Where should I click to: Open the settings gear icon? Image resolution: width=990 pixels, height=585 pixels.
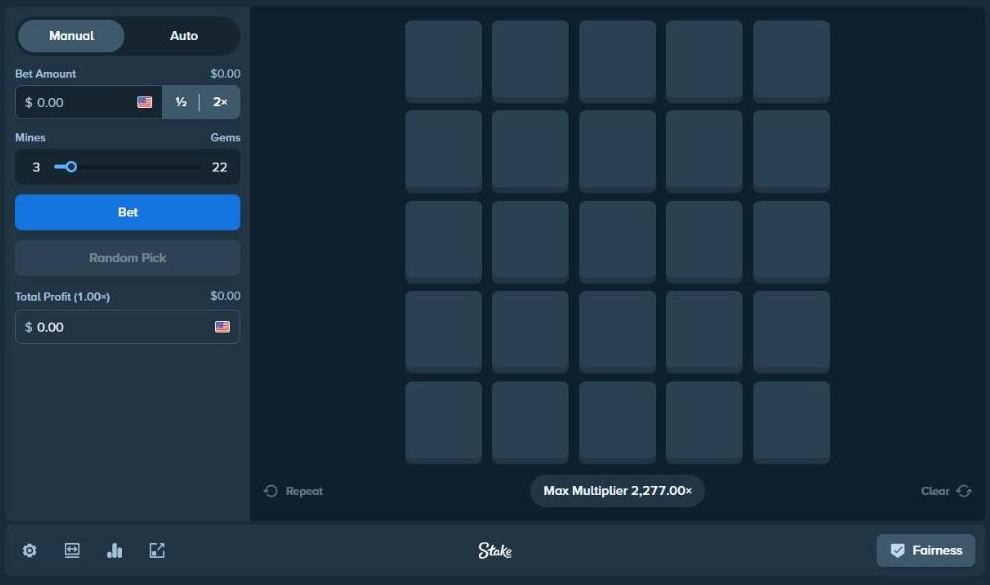pyautogui.click(x=29, y=550)
